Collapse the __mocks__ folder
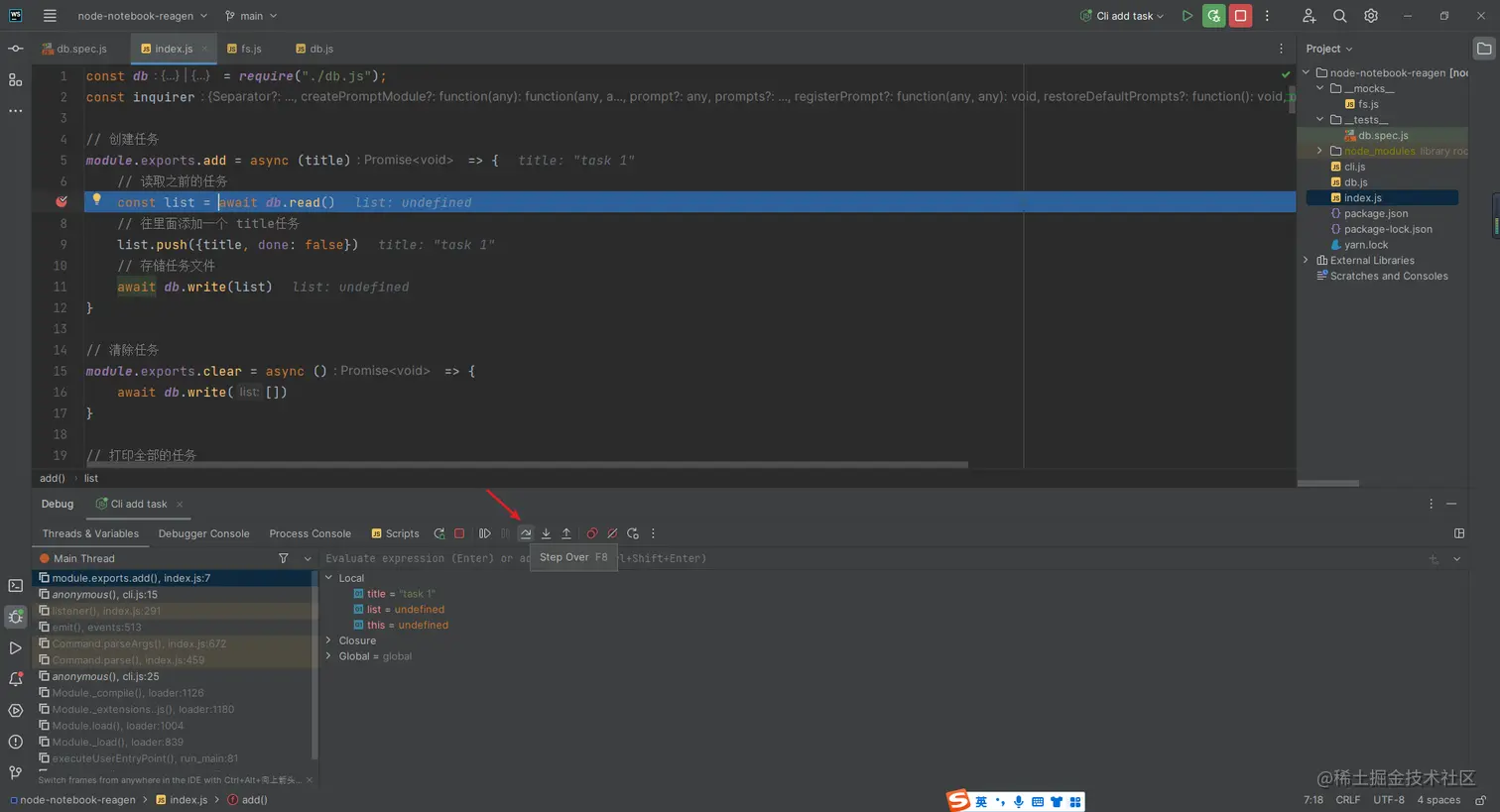This screenshot has width=1500, height=812. [1320, 88]
